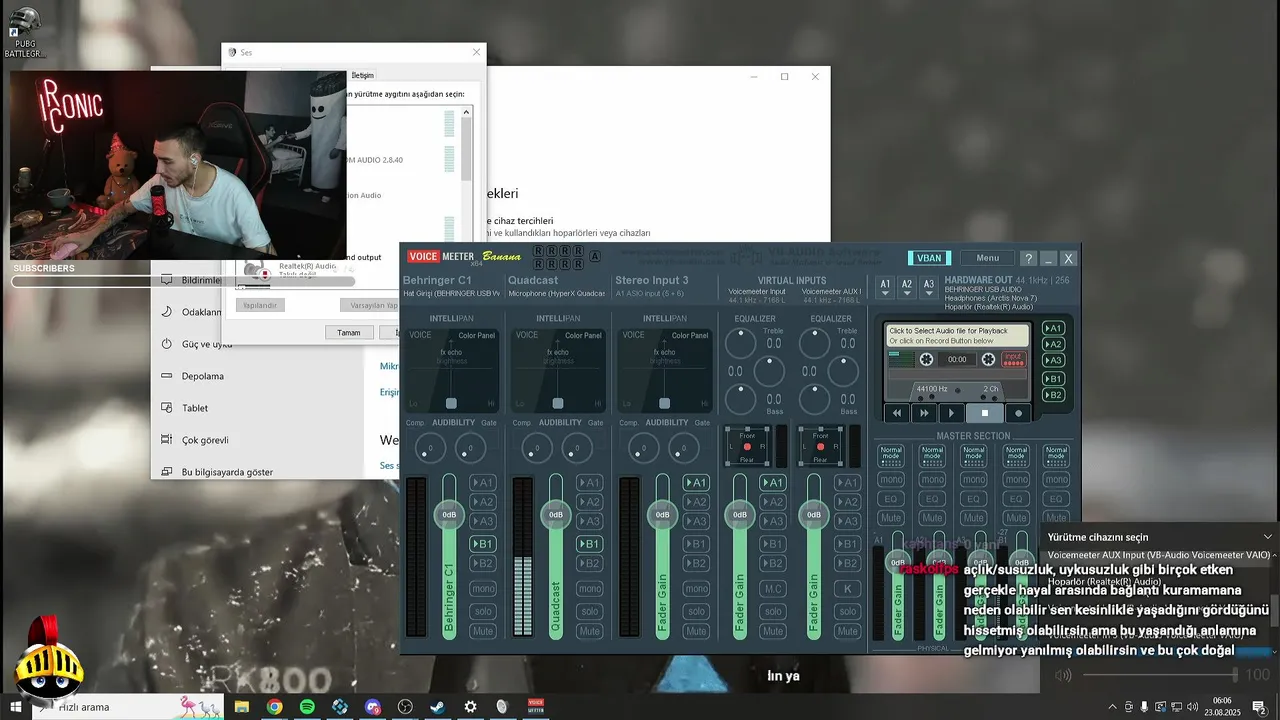Image resolution: width=1280 pixels, height=720 pixels.
Task: Enable cassette output to bus B2
Action: pos(1053,395)
